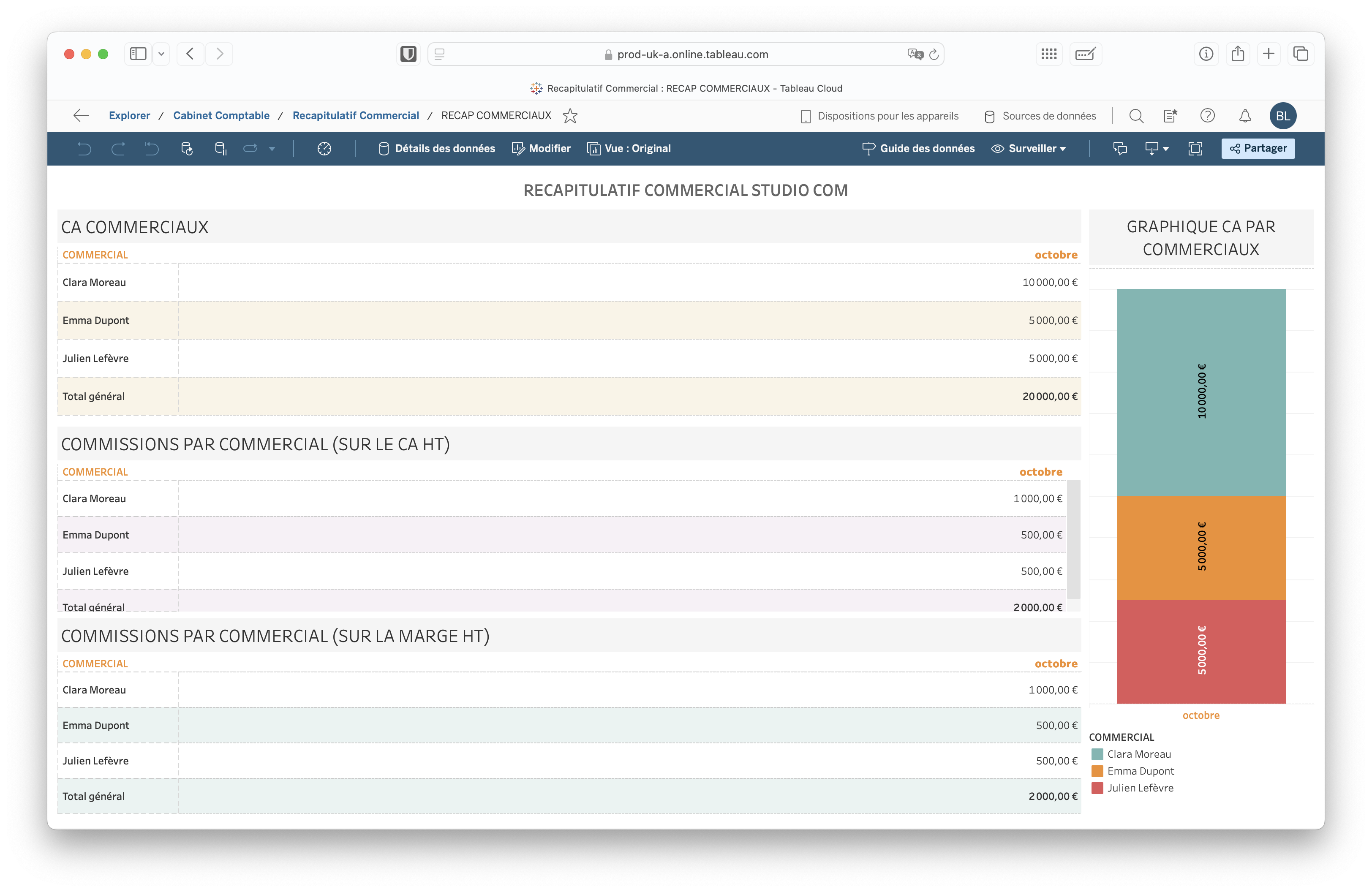Image resolution: width=1372 pixels, height=892 pixels.
Task: Select Emma Dupont legend color swatch
Action: click(x=1097, y=771)
